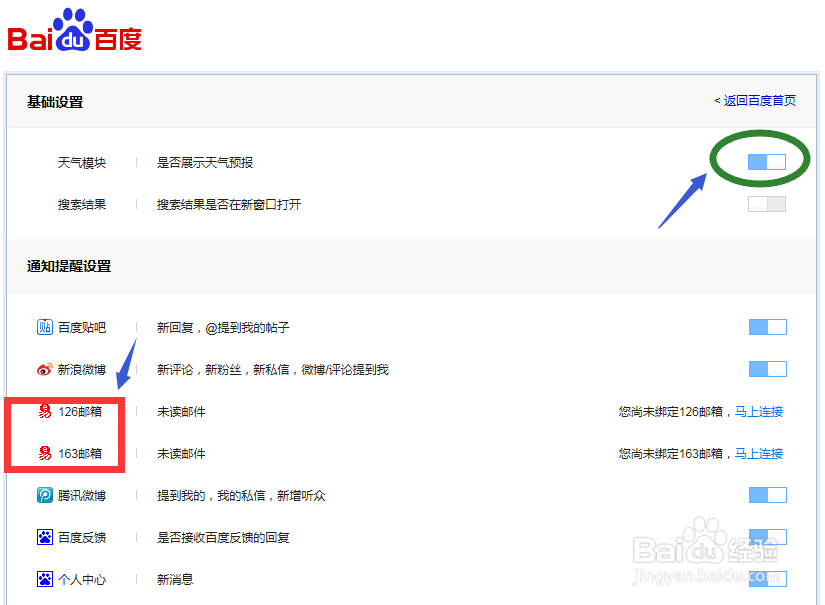Disable 百度贴吧 notification toggle

tap(766, 326)
